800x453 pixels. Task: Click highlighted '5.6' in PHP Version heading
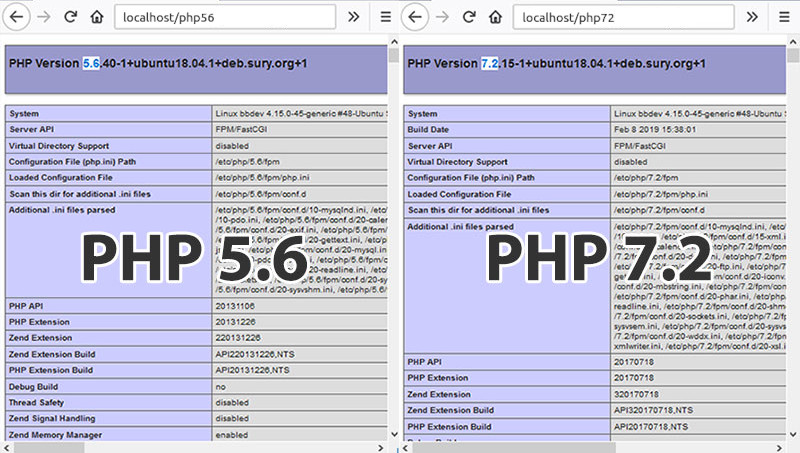(x=91, y=63)
